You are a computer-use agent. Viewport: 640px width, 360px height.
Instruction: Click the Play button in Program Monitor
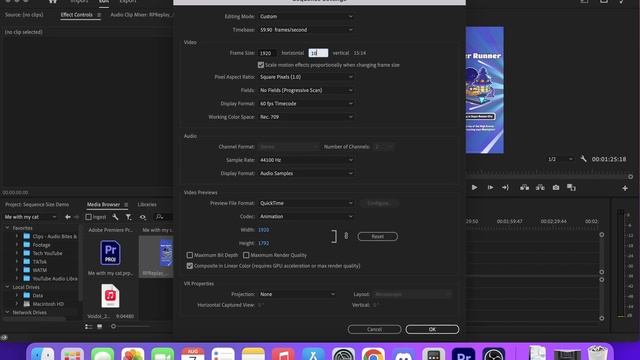(x=474, y=187)
